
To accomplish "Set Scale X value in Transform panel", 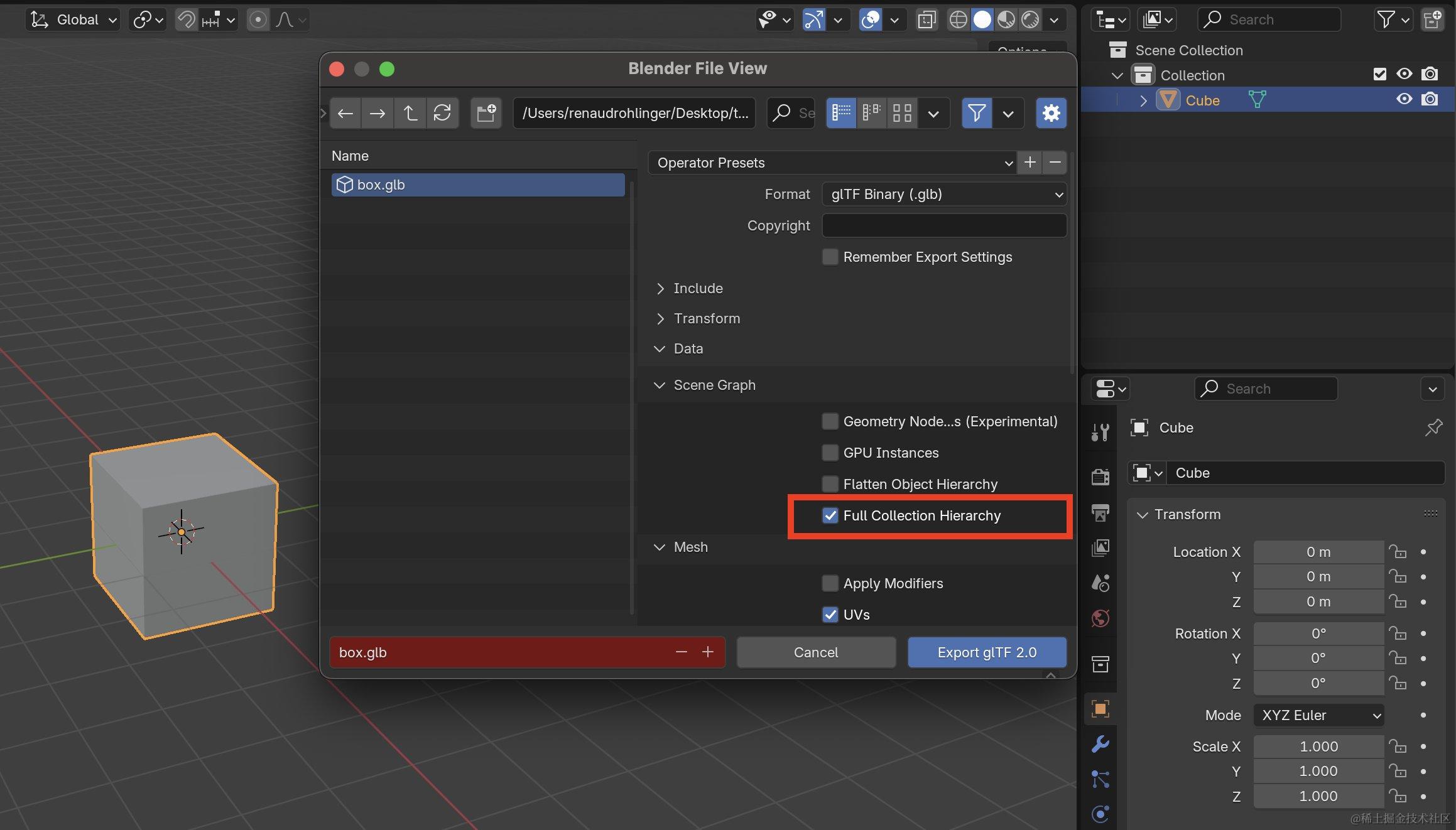I will pos(1318,746).
